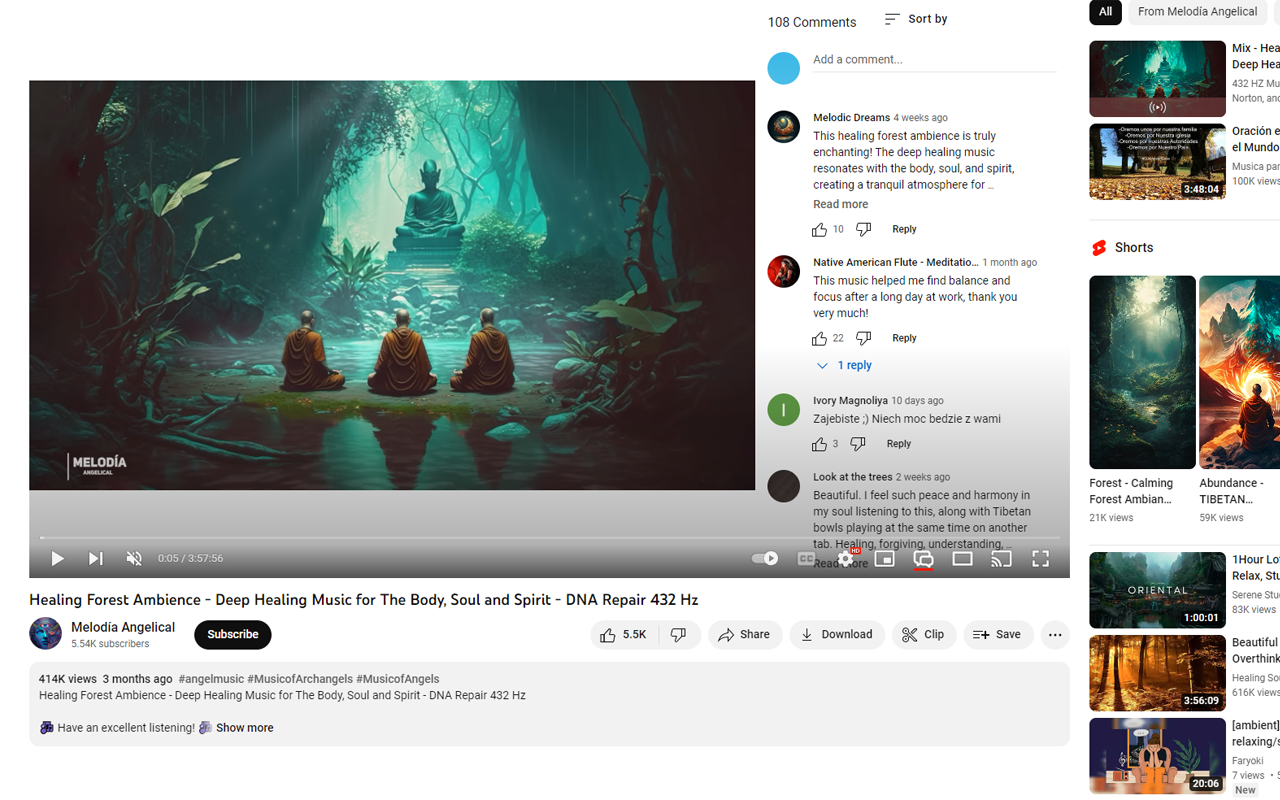
Task: Open the #angelmusic hashtag
Action: [211, 679]
